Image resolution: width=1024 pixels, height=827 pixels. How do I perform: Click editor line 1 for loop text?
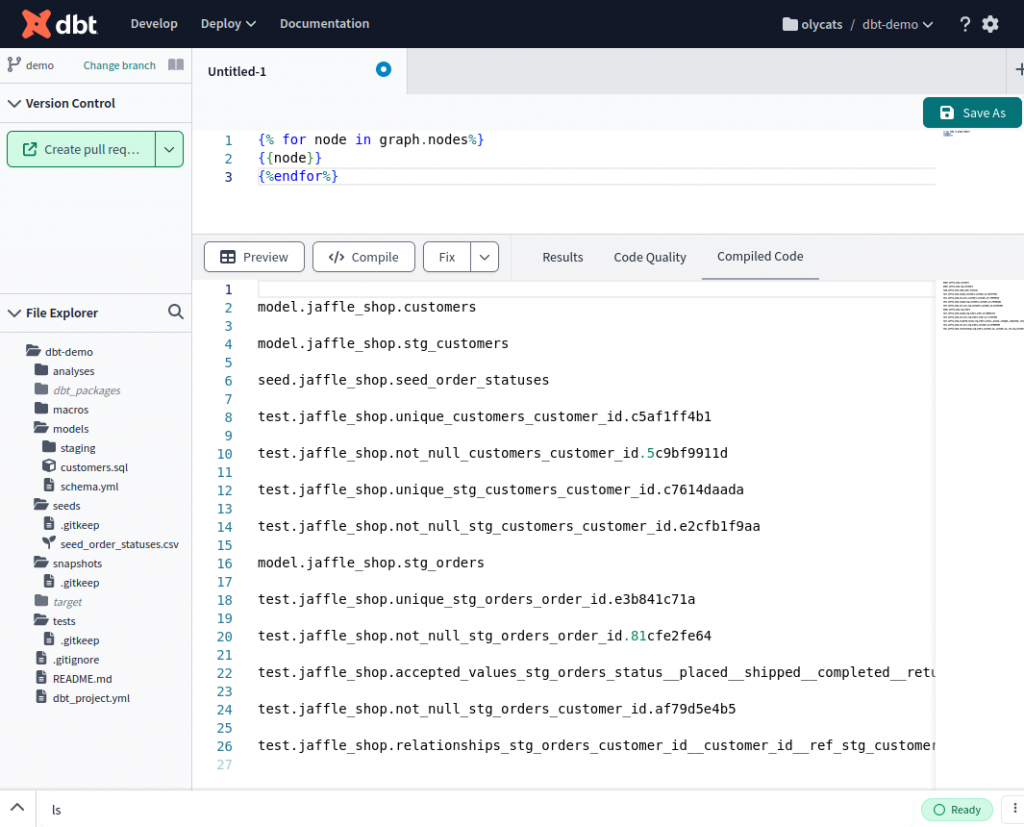coord(371,140)
